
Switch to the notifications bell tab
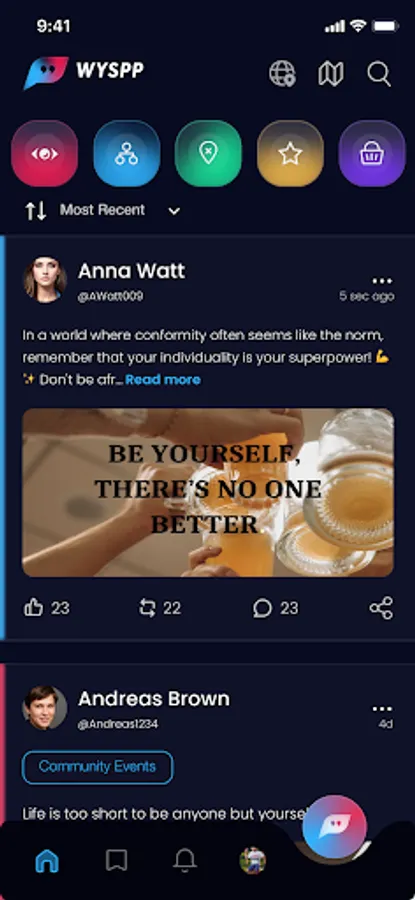[185, 860]
